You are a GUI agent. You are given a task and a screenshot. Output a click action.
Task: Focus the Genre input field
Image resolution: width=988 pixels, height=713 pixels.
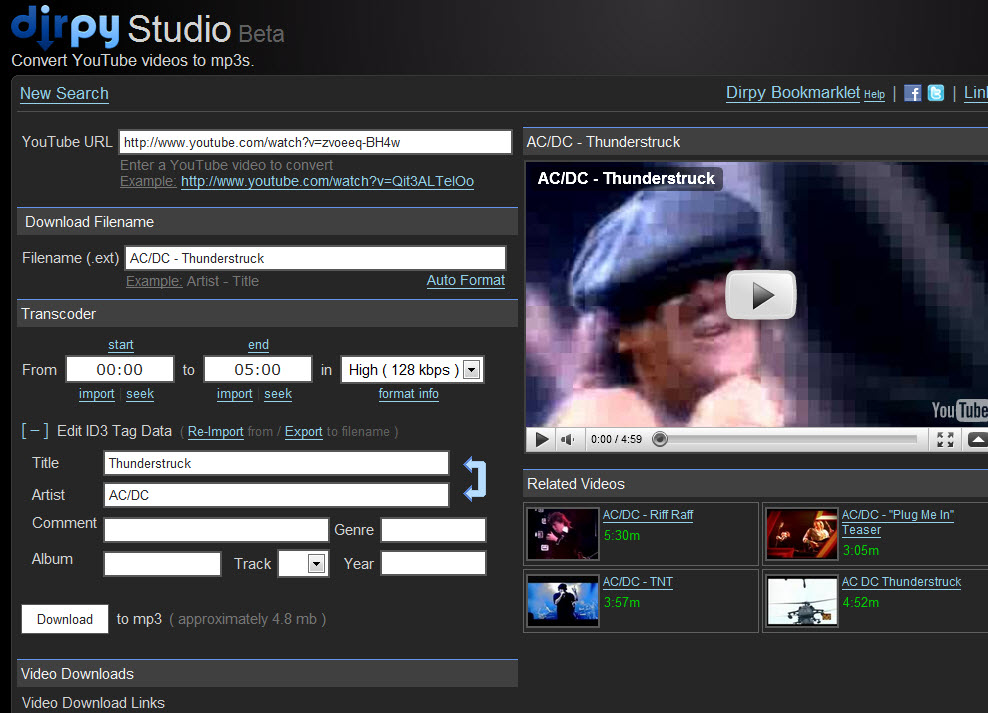point(434,530)
